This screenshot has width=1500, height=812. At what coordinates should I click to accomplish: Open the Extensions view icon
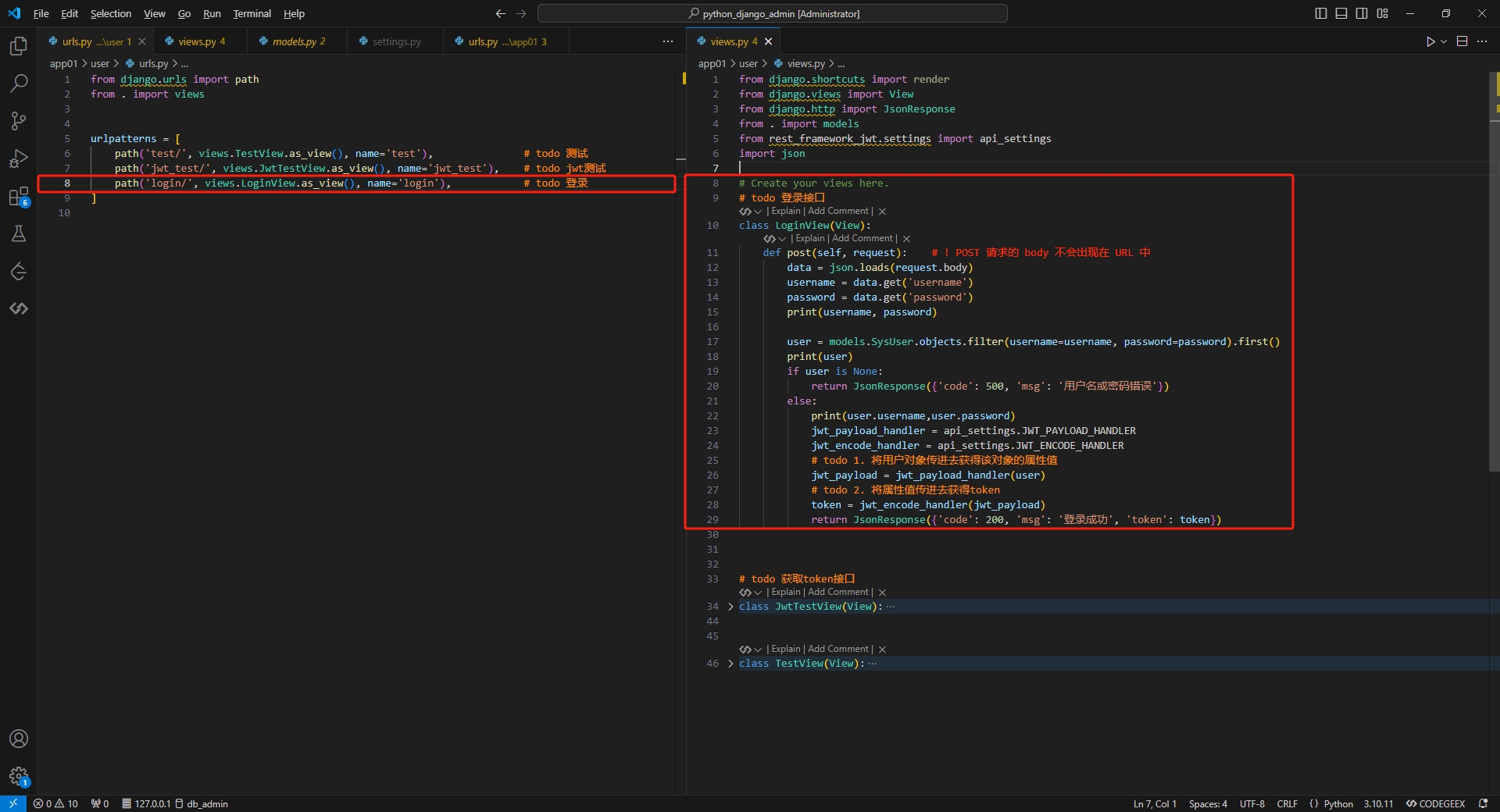19,197
